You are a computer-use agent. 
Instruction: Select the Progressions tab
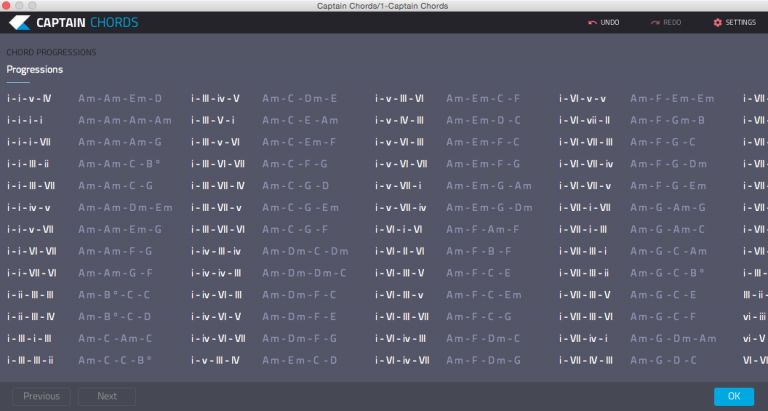click(35, 70)
